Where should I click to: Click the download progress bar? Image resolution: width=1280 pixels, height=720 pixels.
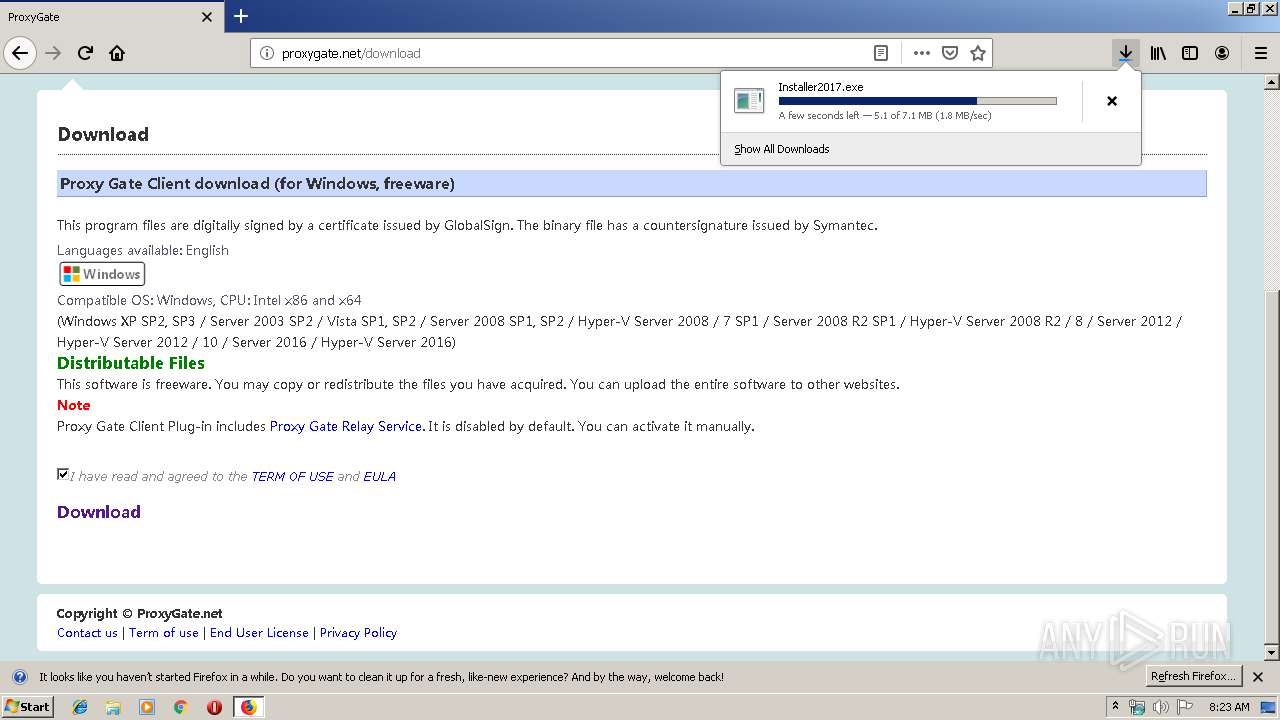pyautogui.click(x=917, y=101)
